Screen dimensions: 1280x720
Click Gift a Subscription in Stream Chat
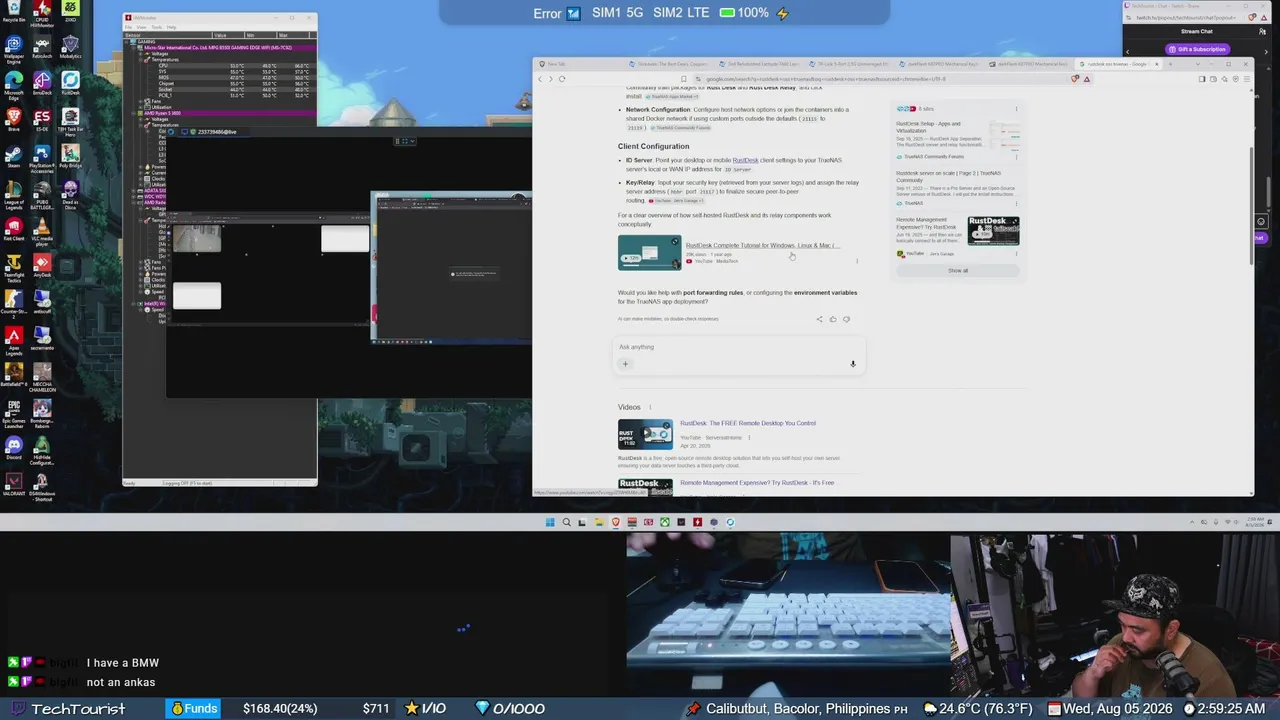point(1197,49)
